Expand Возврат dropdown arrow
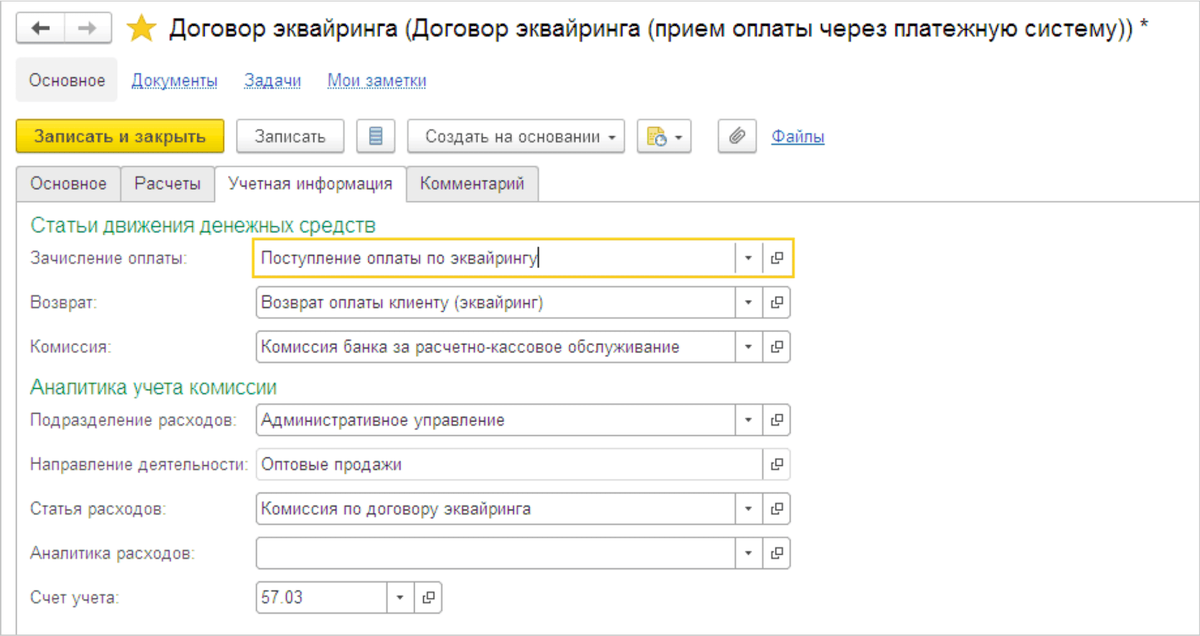 pos(749,302)
